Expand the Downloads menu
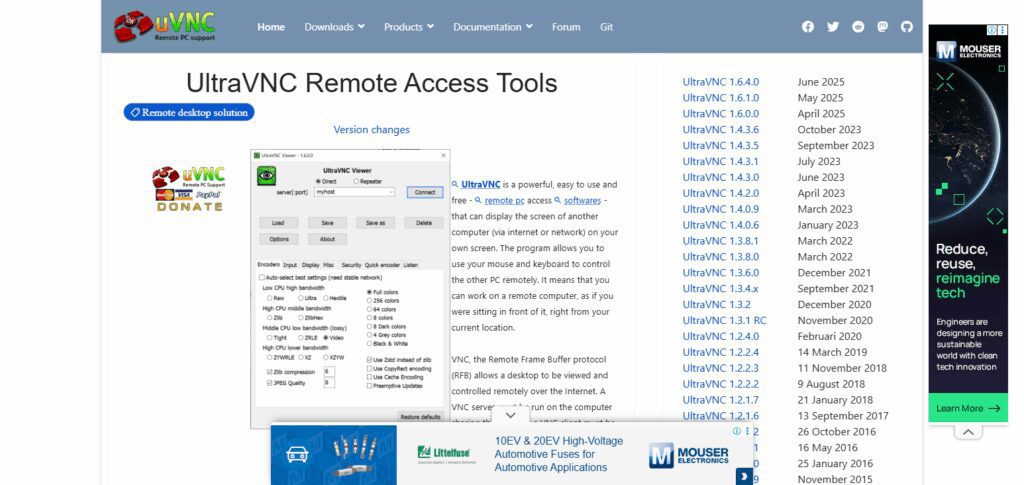The height and width of the screenshot is (485, 1024). pyautogui.click(x=334, y=27)
